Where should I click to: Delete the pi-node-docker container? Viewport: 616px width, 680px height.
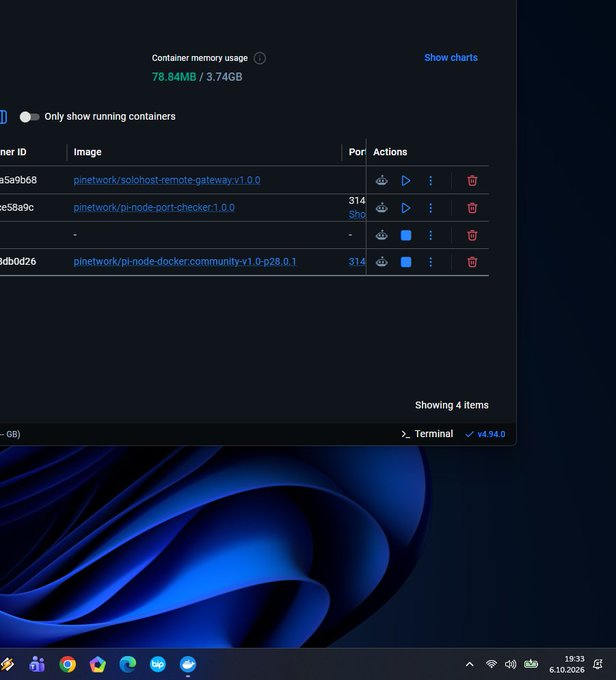click(472, 262)
